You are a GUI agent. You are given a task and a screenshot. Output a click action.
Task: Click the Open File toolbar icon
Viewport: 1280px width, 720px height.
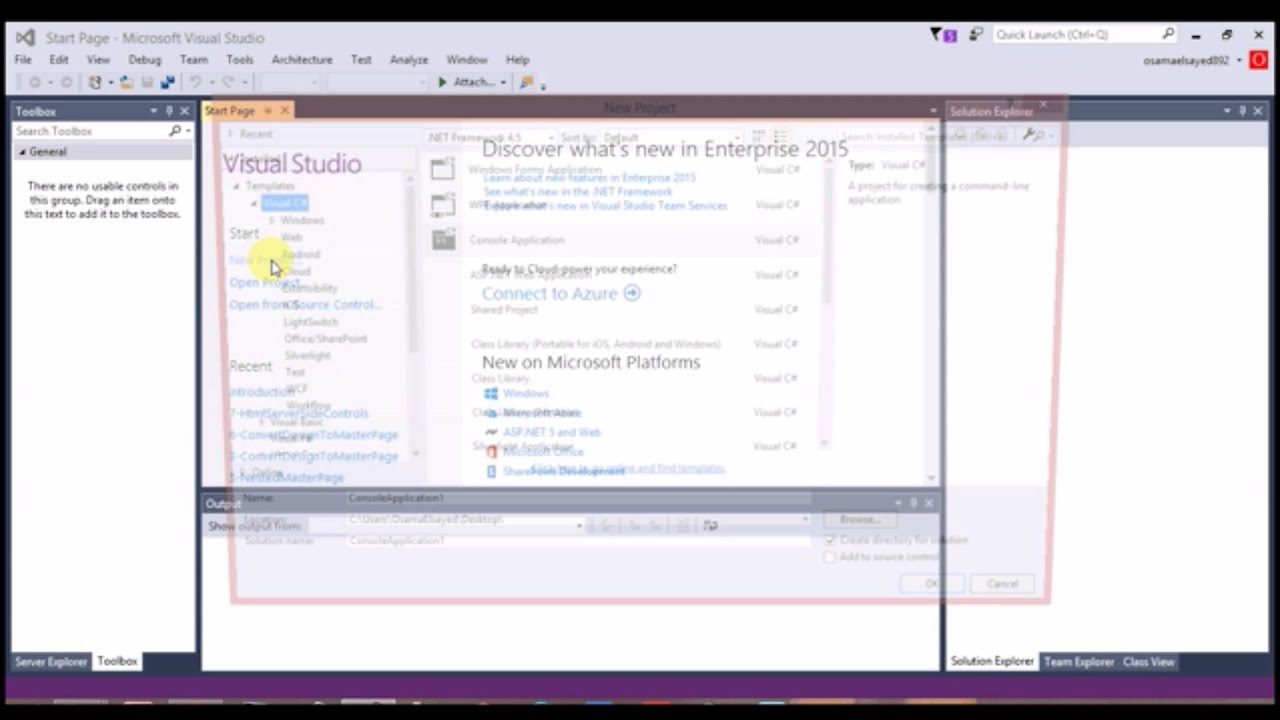click(127, 82)
